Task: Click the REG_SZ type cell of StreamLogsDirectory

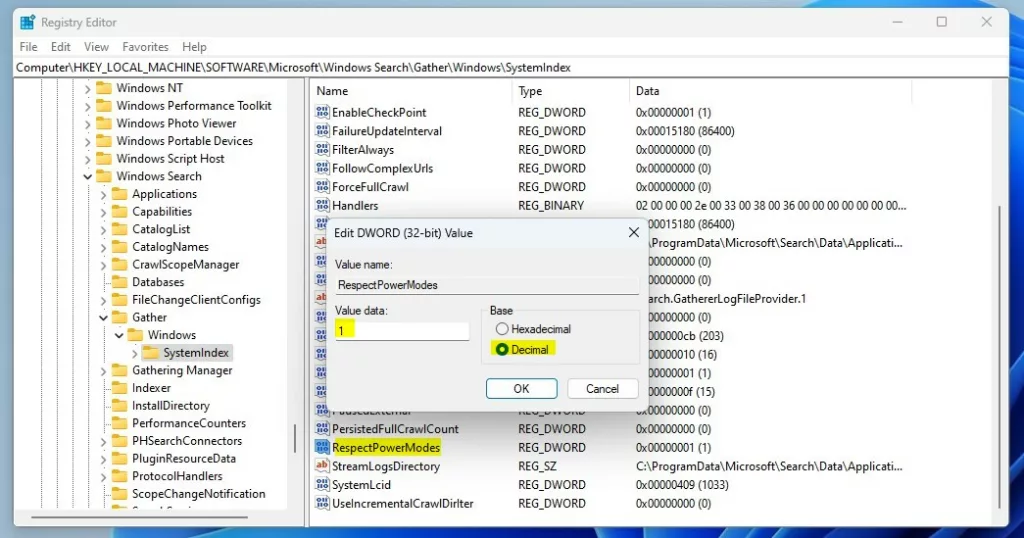Action: (x=537, y=466)
